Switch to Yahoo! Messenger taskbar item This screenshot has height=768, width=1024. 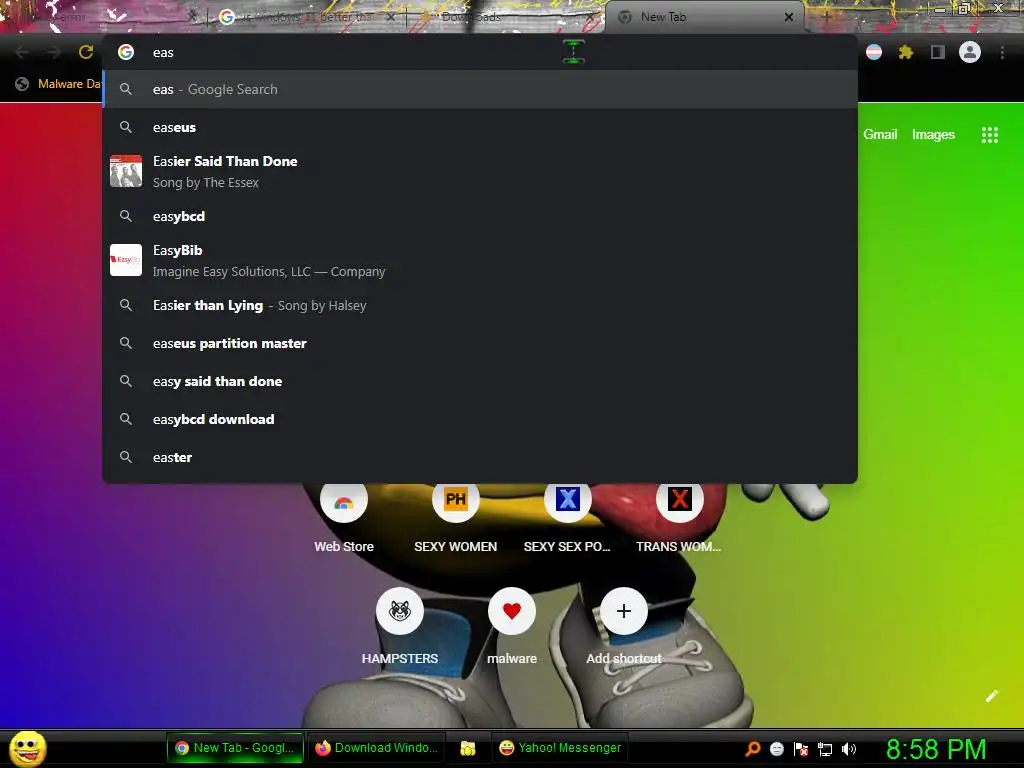tap(560, 748)
